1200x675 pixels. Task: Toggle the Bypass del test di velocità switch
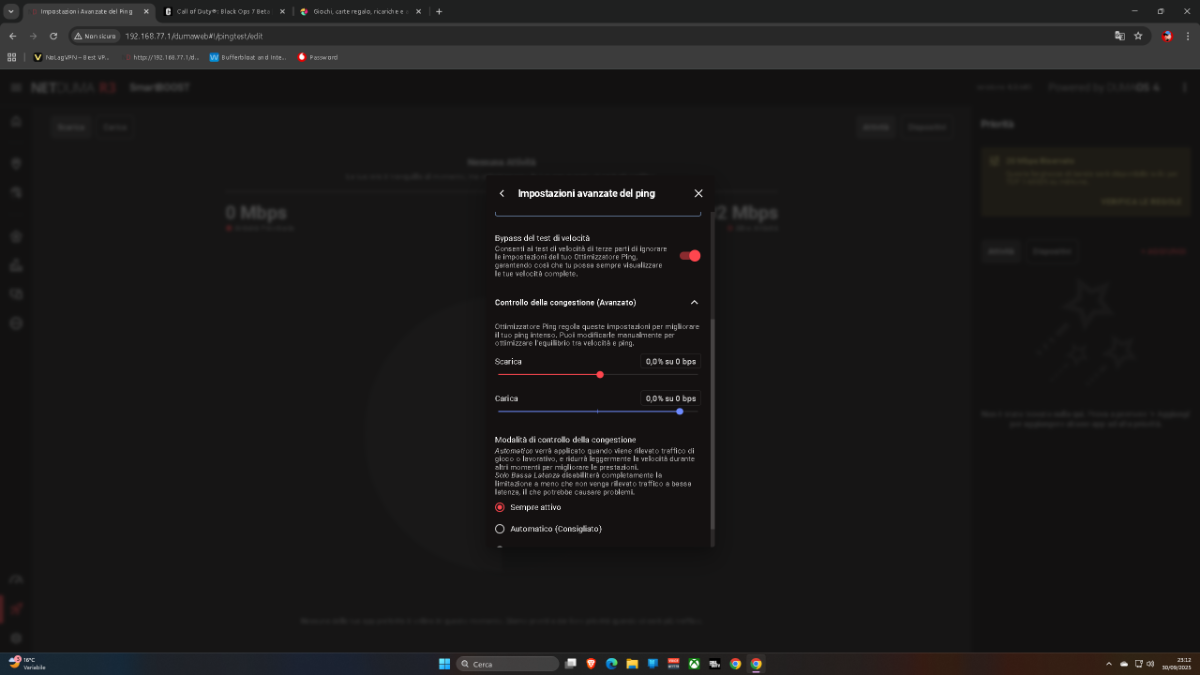[690, 256]
